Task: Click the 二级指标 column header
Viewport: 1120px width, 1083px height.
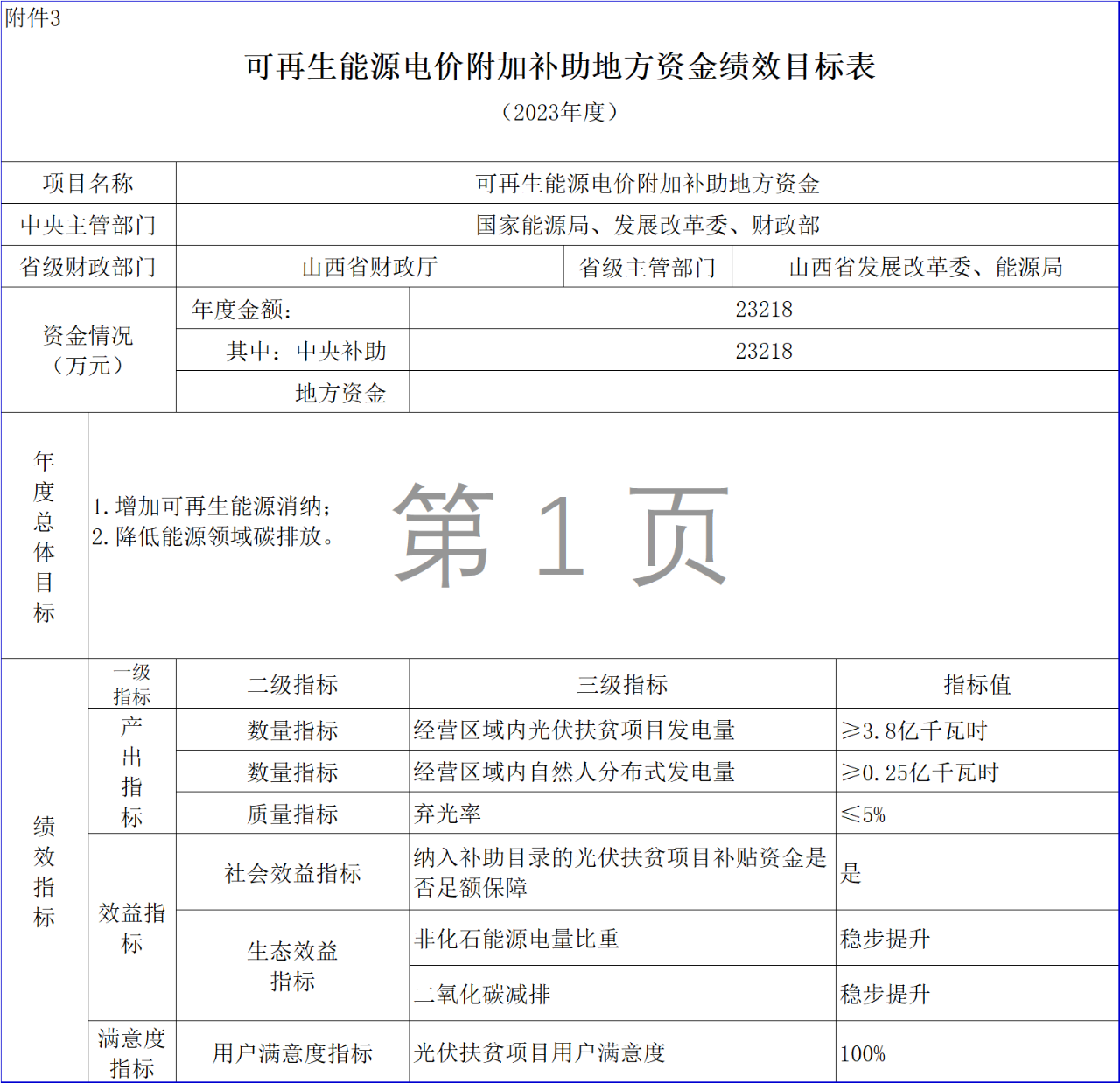Action: (293, 684)
